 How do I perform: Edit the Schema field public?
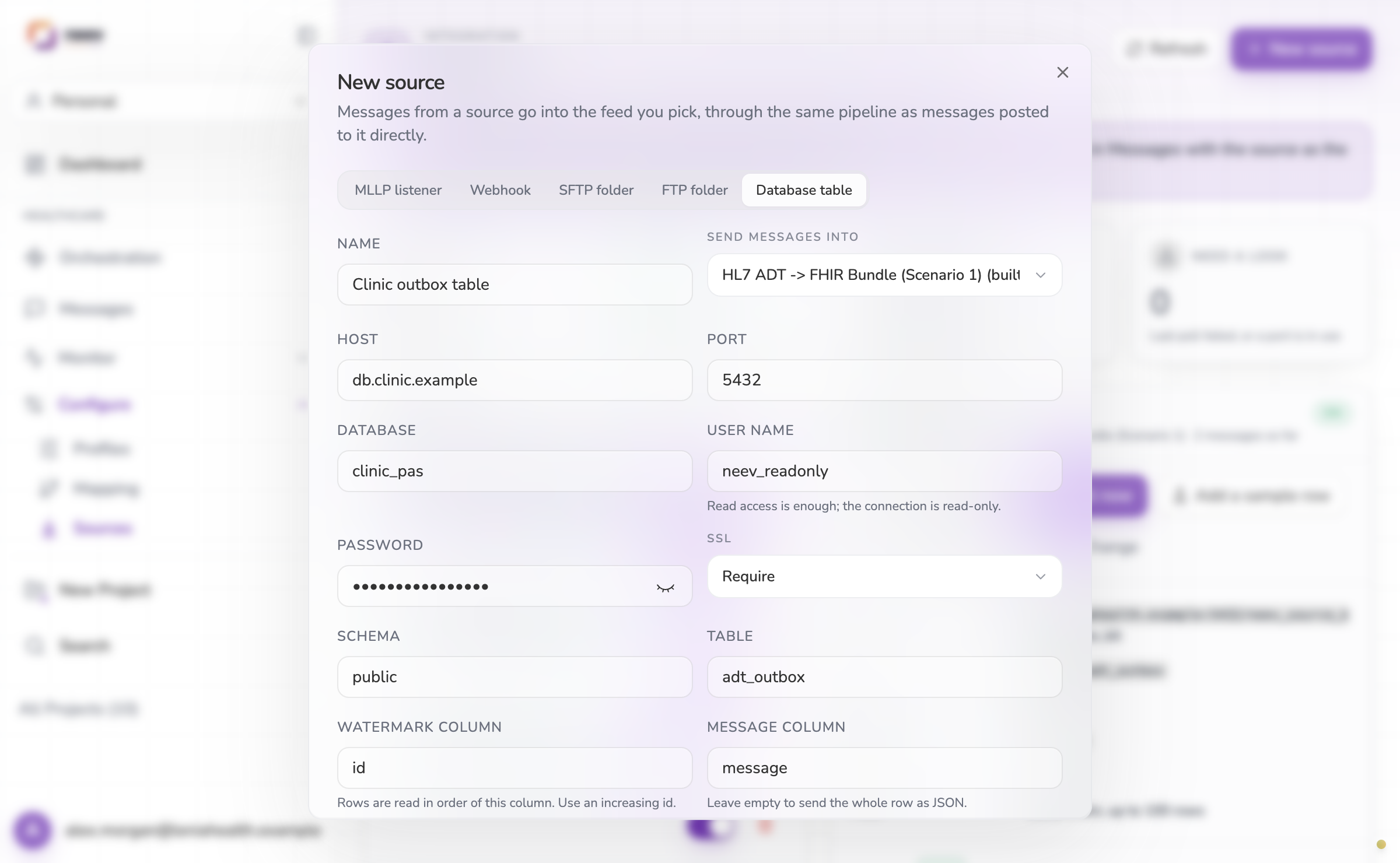514,677
